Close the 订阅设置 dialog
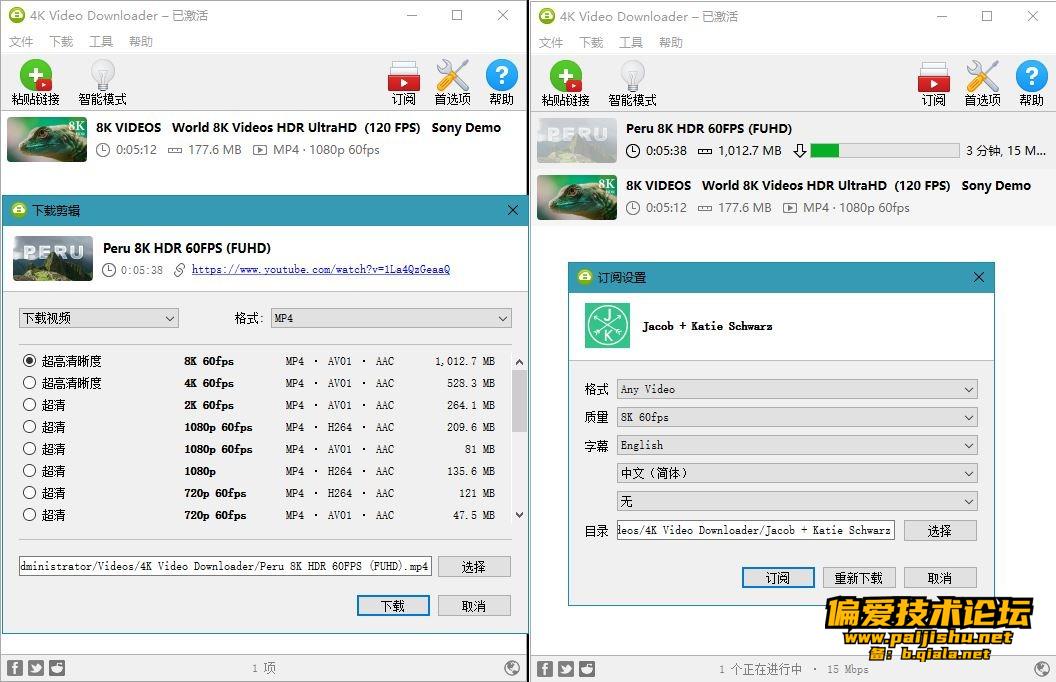Screen dimensions: 1056x682 tap(979, 277)
